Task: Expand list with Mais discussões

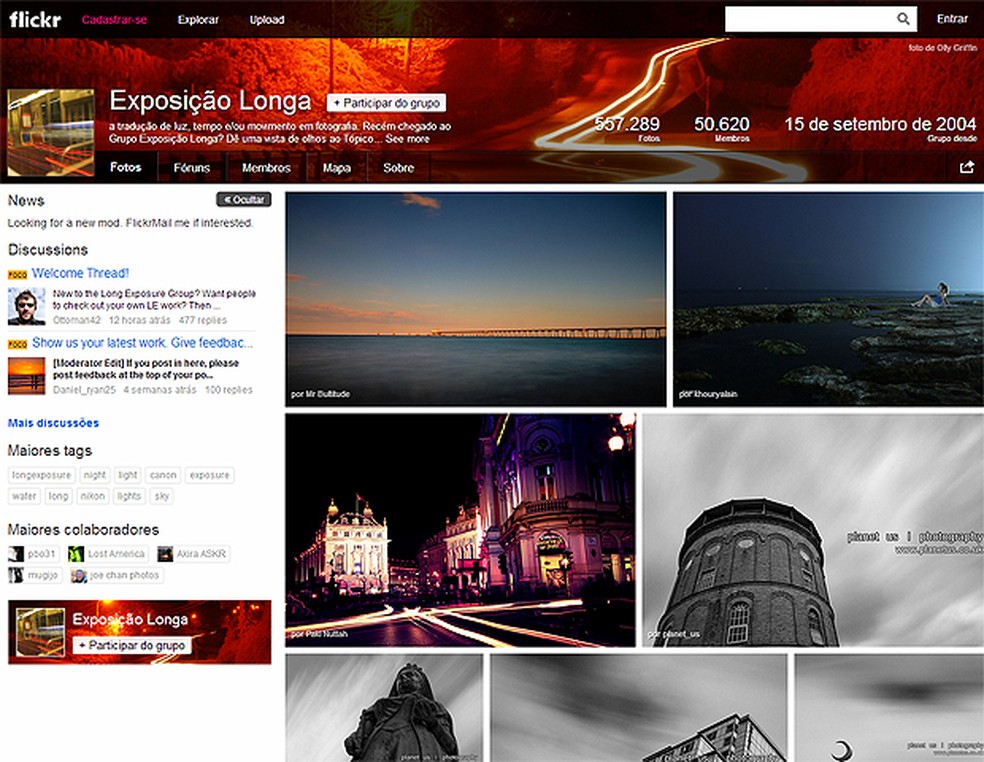Action: coord(53,423)
